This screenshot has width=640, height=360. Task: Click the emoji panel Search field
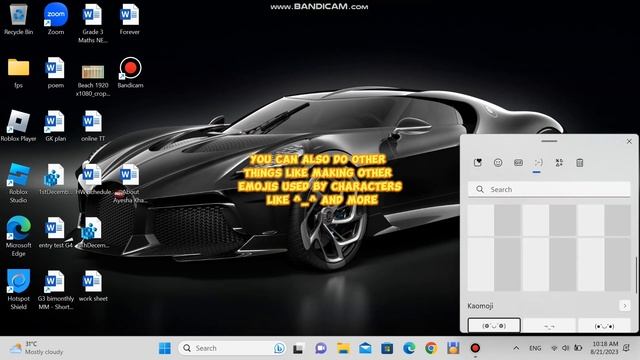point(549,189)
